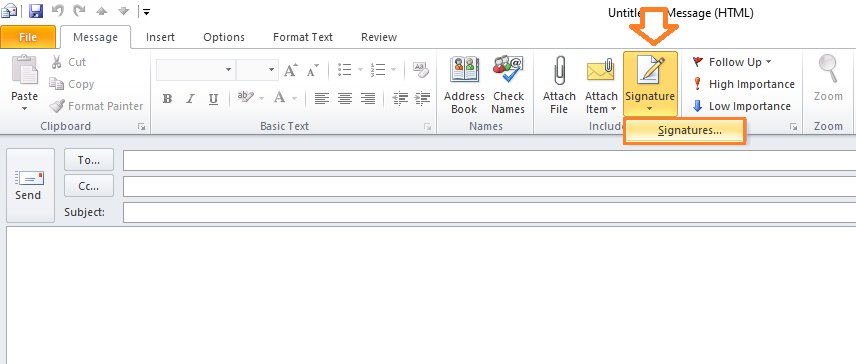Click the Increase Indent icon
Image resolution: width=856 pixels, height=364 pixels.
423,99
